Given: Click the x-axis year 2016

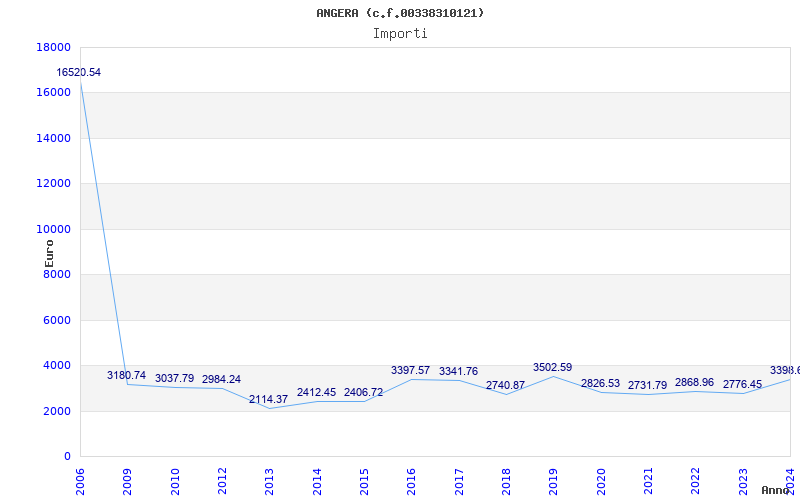Looking at the screenshot, I should tap(412, 482).
